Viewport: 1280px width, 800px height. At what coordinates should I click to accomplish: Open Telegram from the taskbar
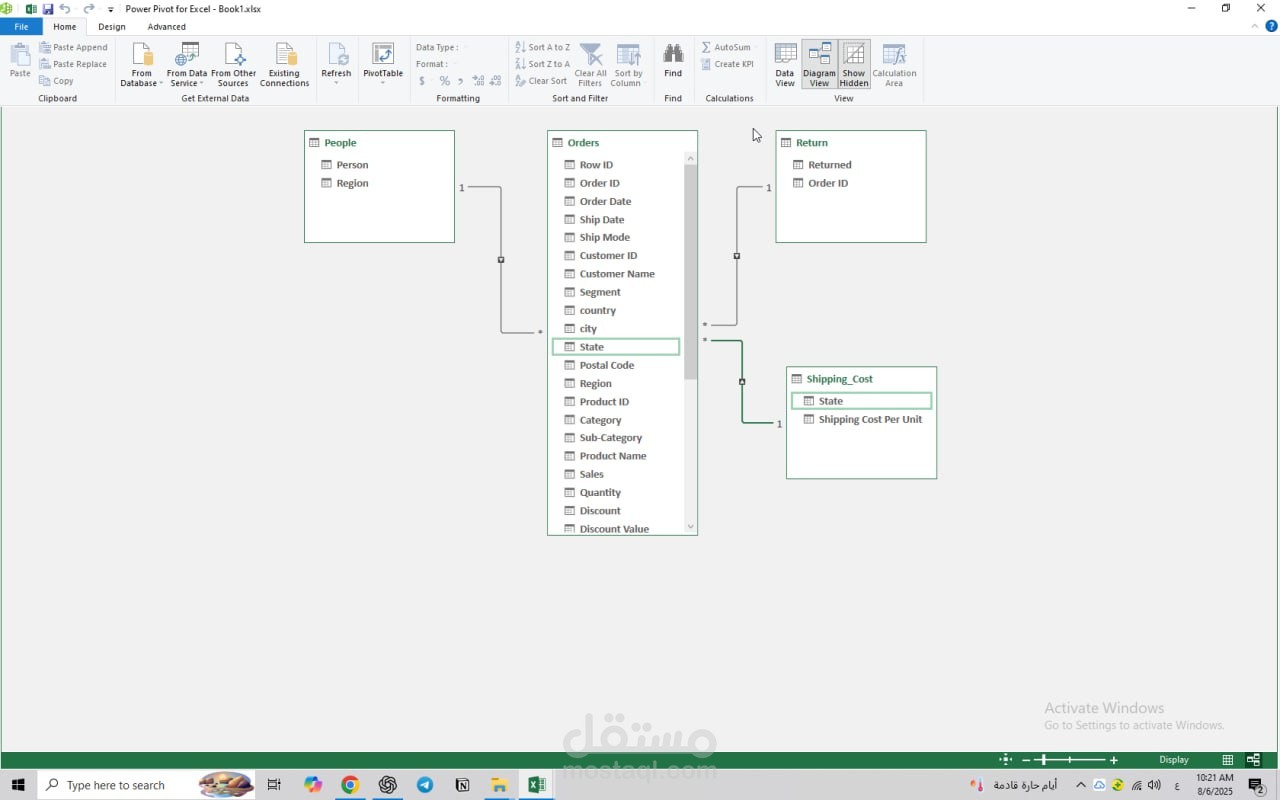tap(425, 785)
